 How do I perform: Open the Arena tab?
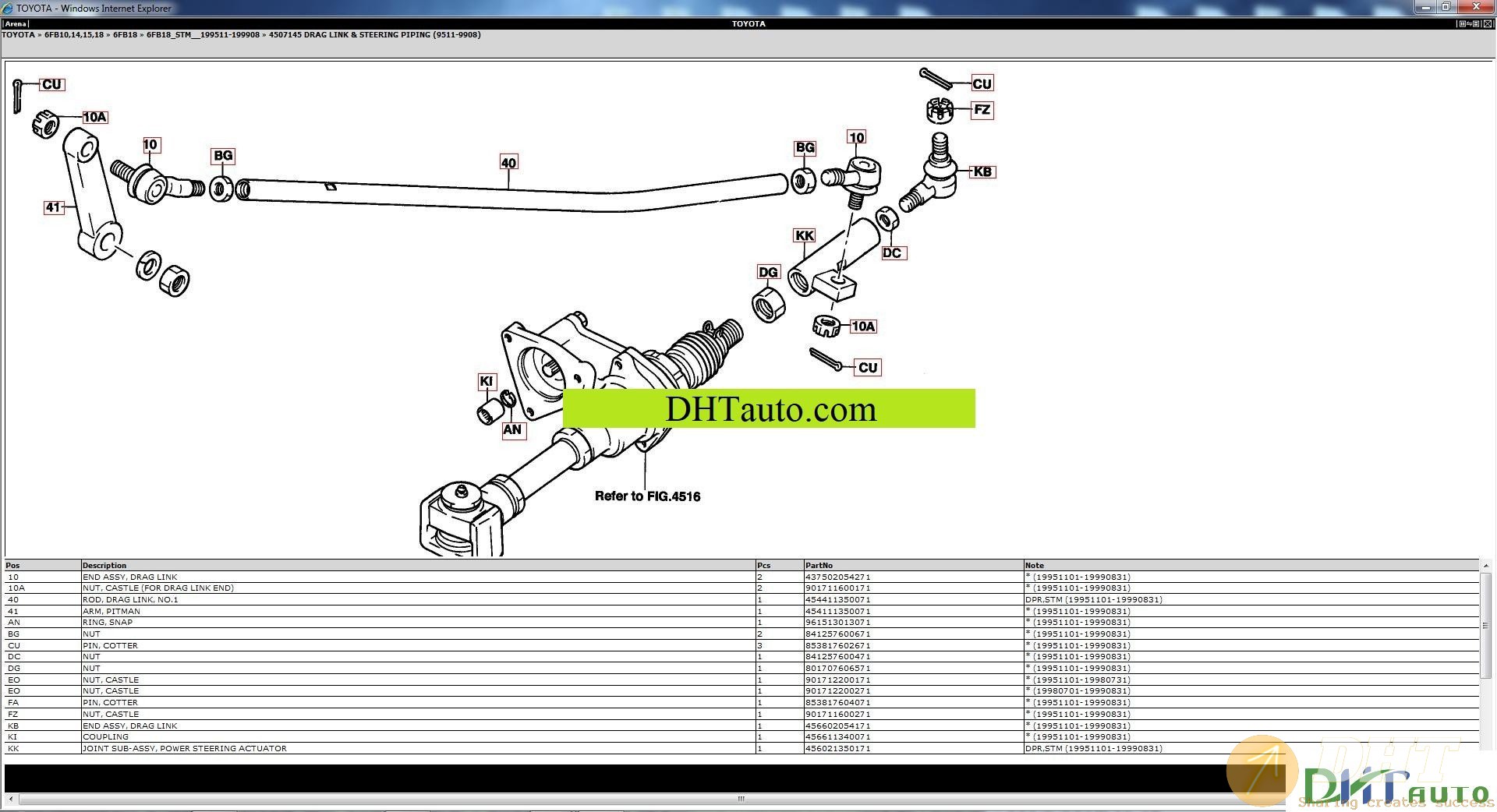[x=16, y=24]
